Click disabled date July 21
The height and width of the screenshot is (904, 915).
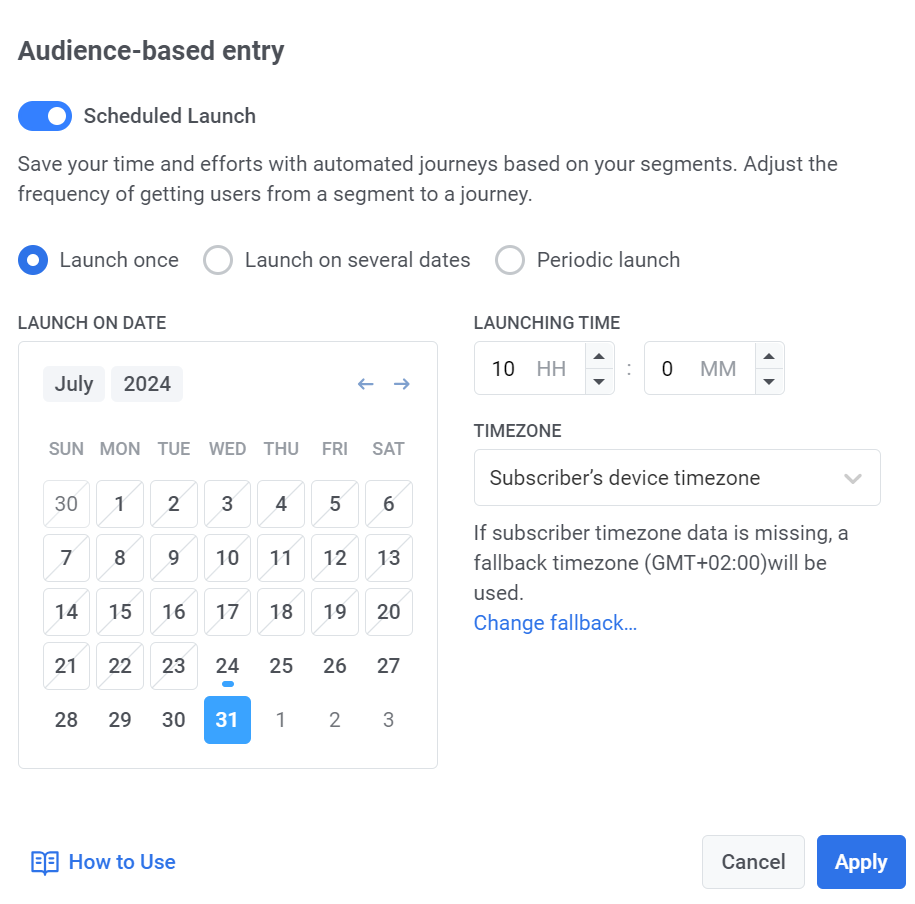click(67, 666)
